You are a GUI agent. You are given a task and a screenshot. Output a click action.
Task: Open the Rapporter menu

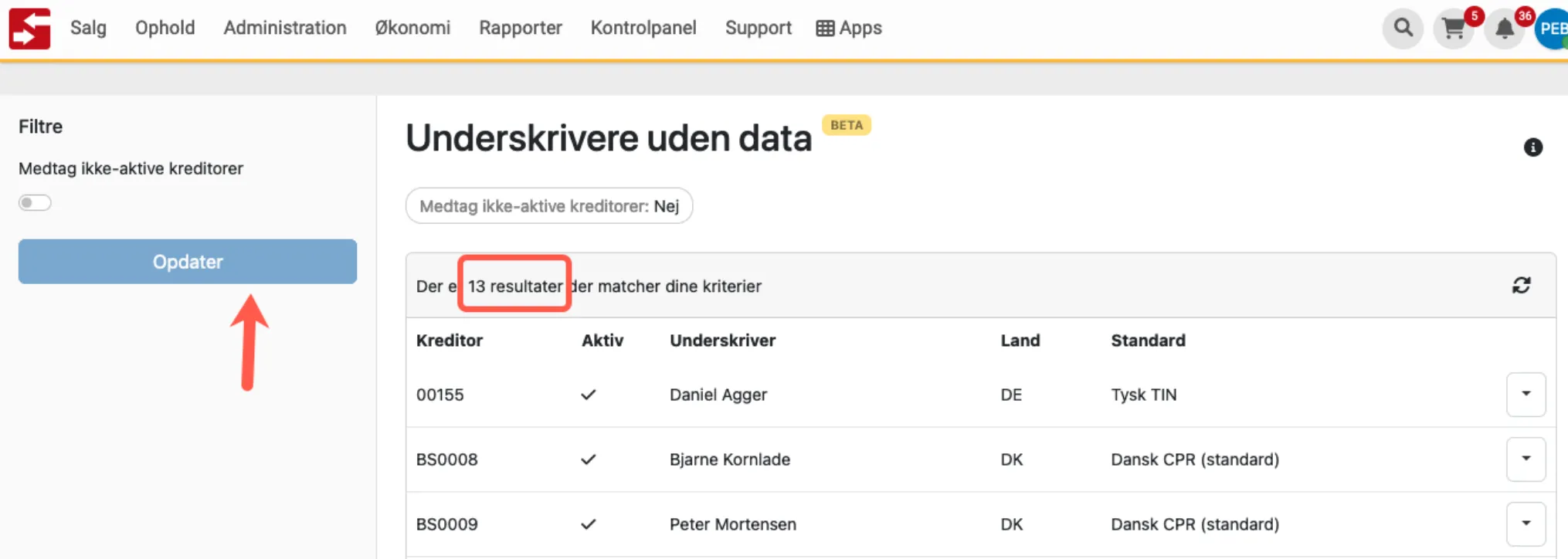(x=521, y=28)
